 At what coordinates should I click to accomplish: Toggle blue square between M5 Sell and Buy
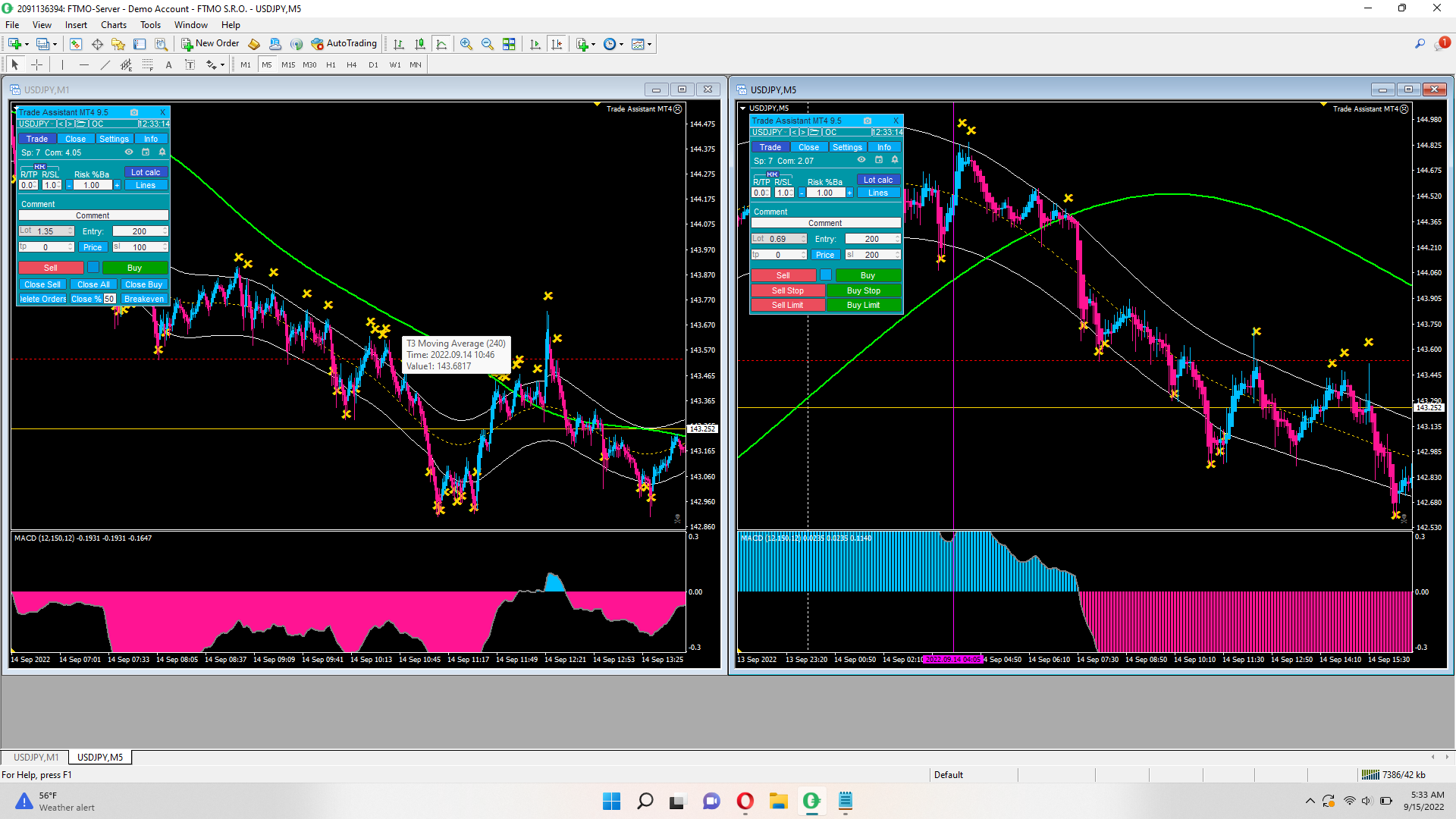(x=826, y=275)
